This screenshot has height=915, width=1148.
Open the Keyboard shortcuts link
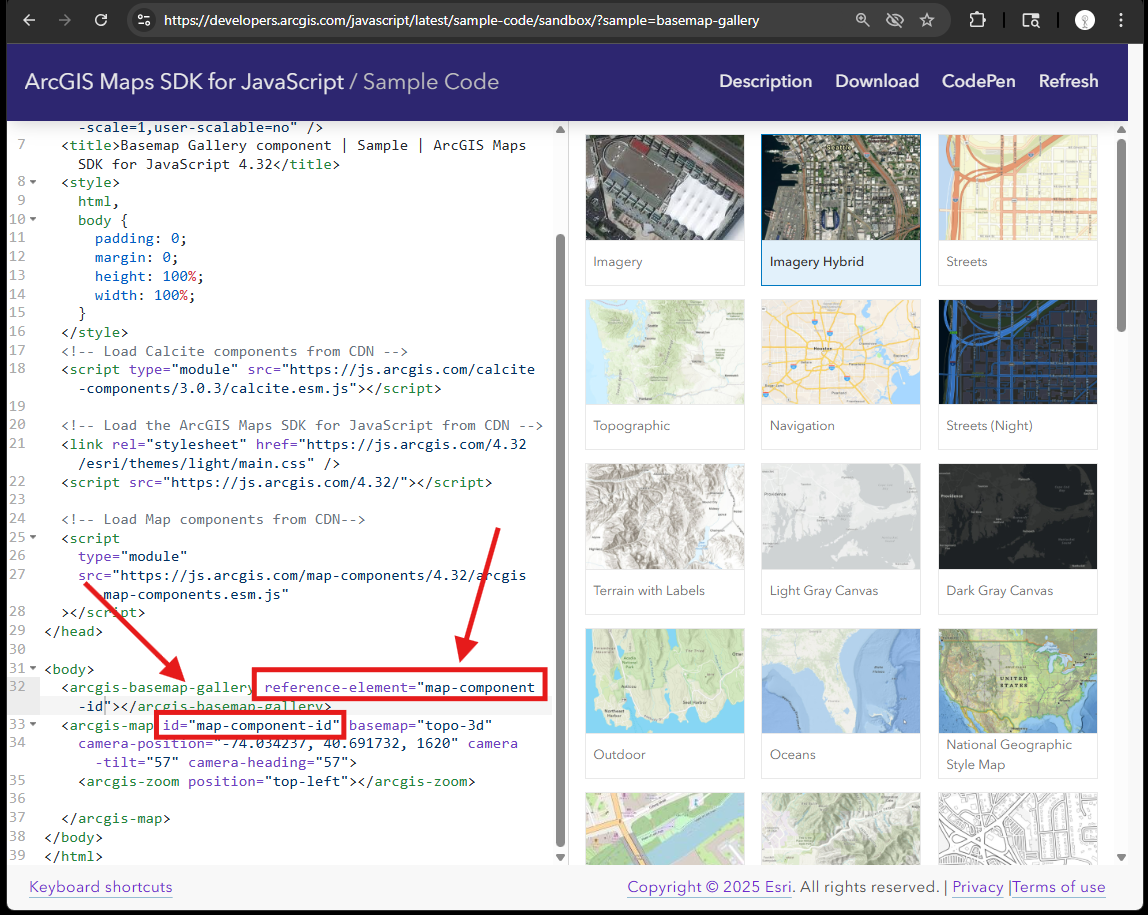(101, 887)
